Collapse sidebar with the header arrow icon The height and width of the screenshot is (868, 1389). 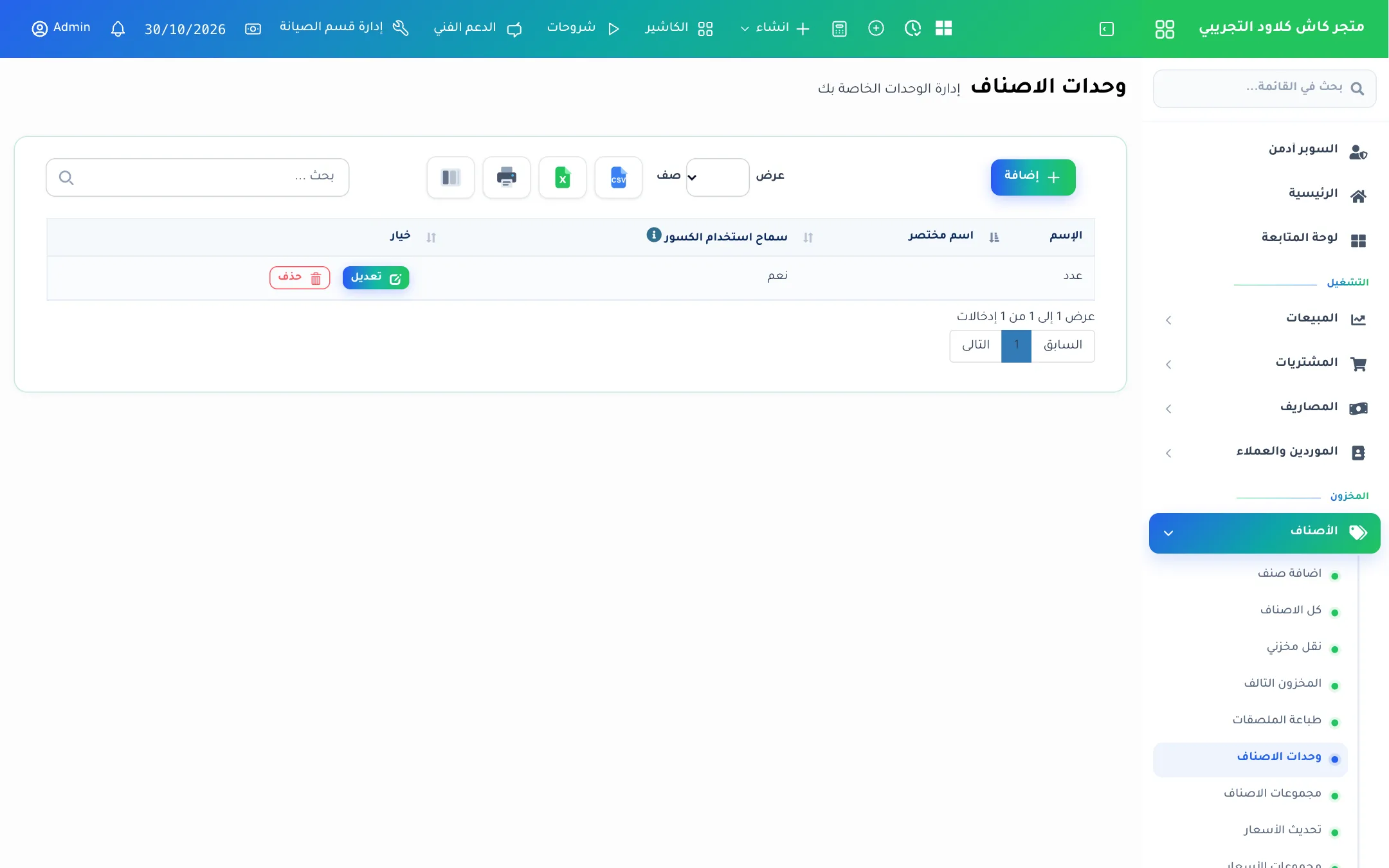[x=1106, y=29]
